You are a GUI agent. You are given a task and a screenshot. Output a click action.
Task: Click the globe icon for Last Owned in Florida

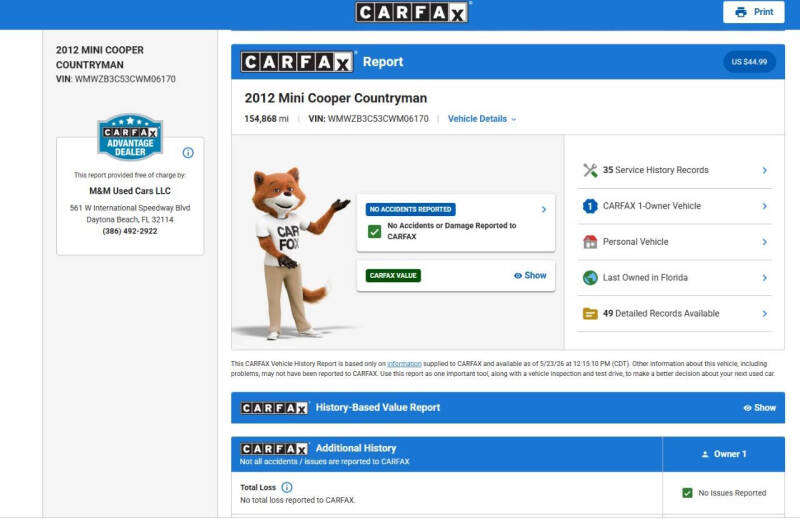[590, 278]
